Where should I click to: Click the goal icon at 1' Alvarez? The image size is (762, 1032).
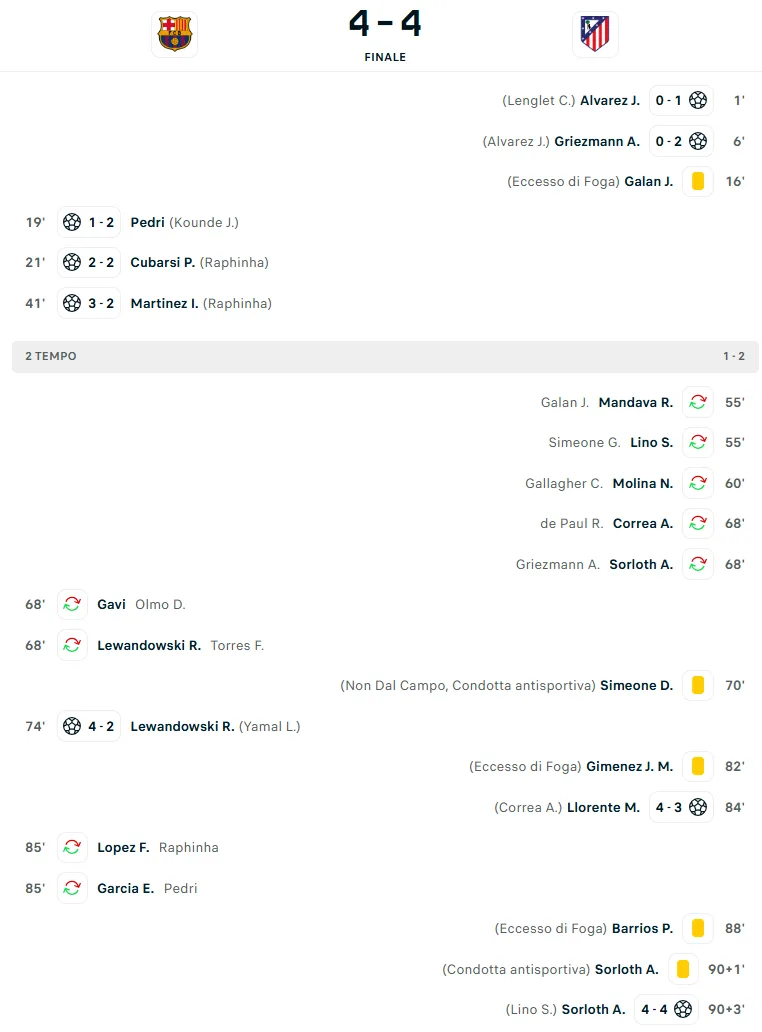click(698, 100)
